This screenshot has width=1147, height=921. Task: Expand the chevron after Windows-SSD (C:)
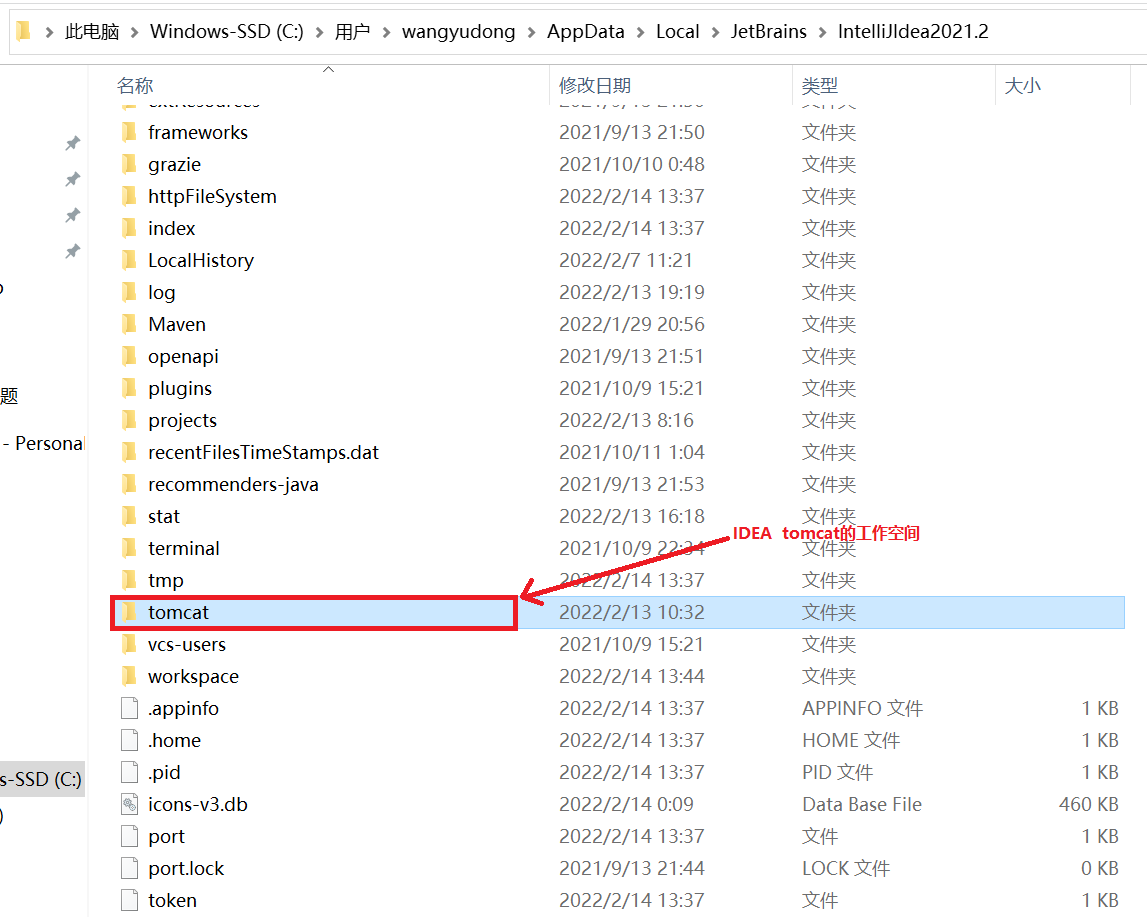pos(319,32)
